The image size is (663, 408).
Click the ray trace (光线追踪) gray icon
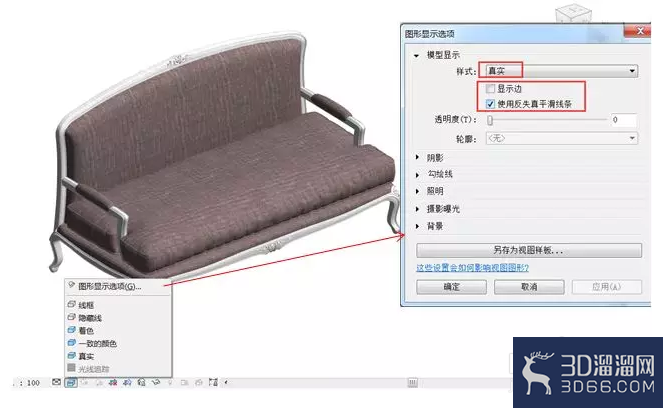point(71,368)
